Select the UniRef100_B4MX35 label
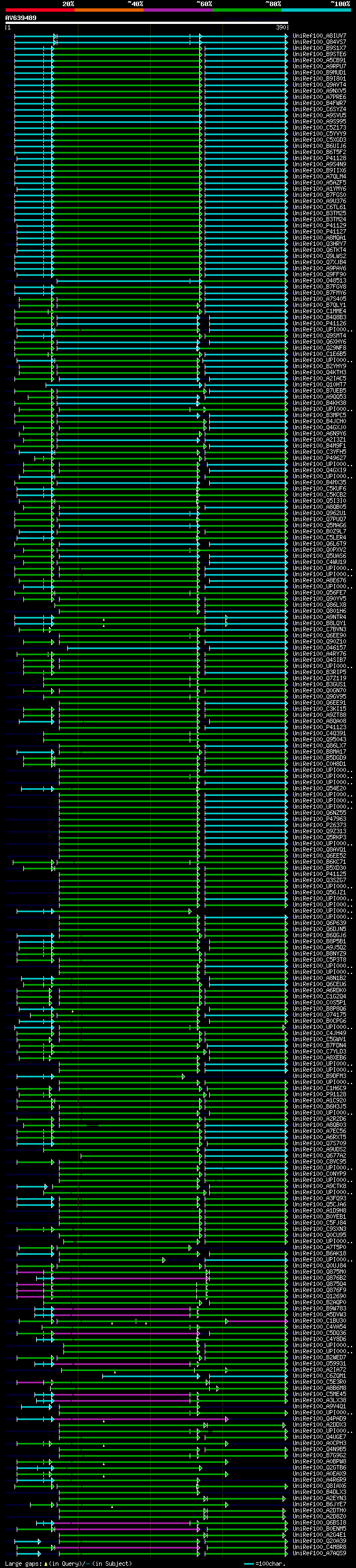The width and height of the screenshot is (356, 1568). tap(319, 483)
